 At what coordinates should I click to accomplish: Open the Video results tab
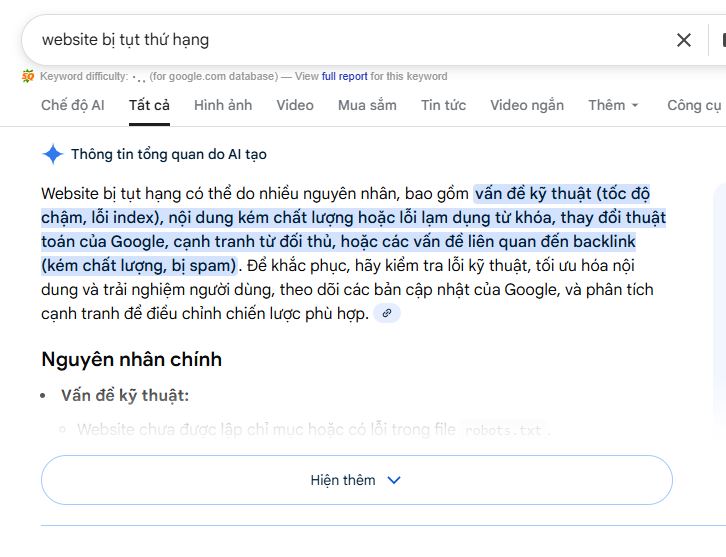295,105
